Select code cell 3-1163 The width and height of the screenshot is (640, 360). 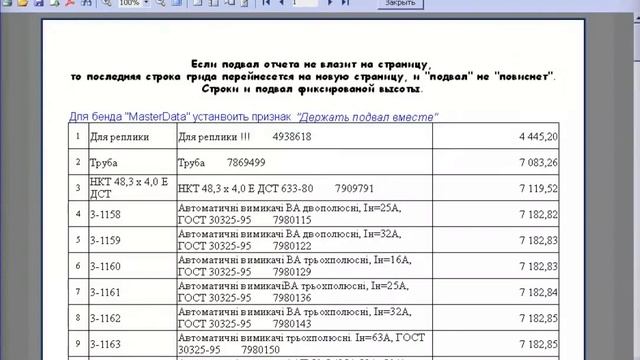pyautogui.click(x=133, y=344)
